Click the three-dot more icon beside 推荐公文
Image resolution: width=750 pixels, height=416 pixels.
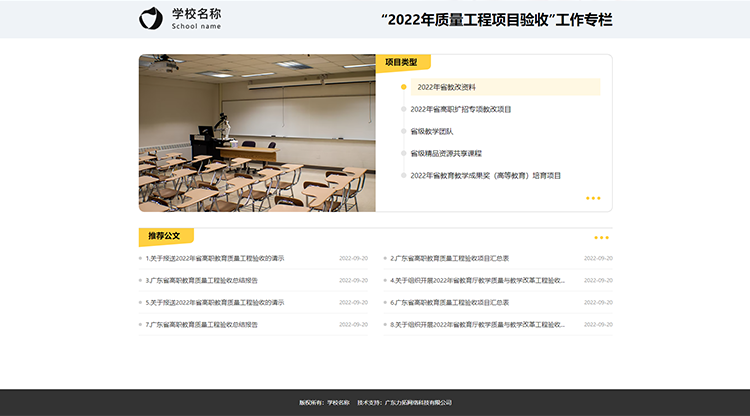601,238
